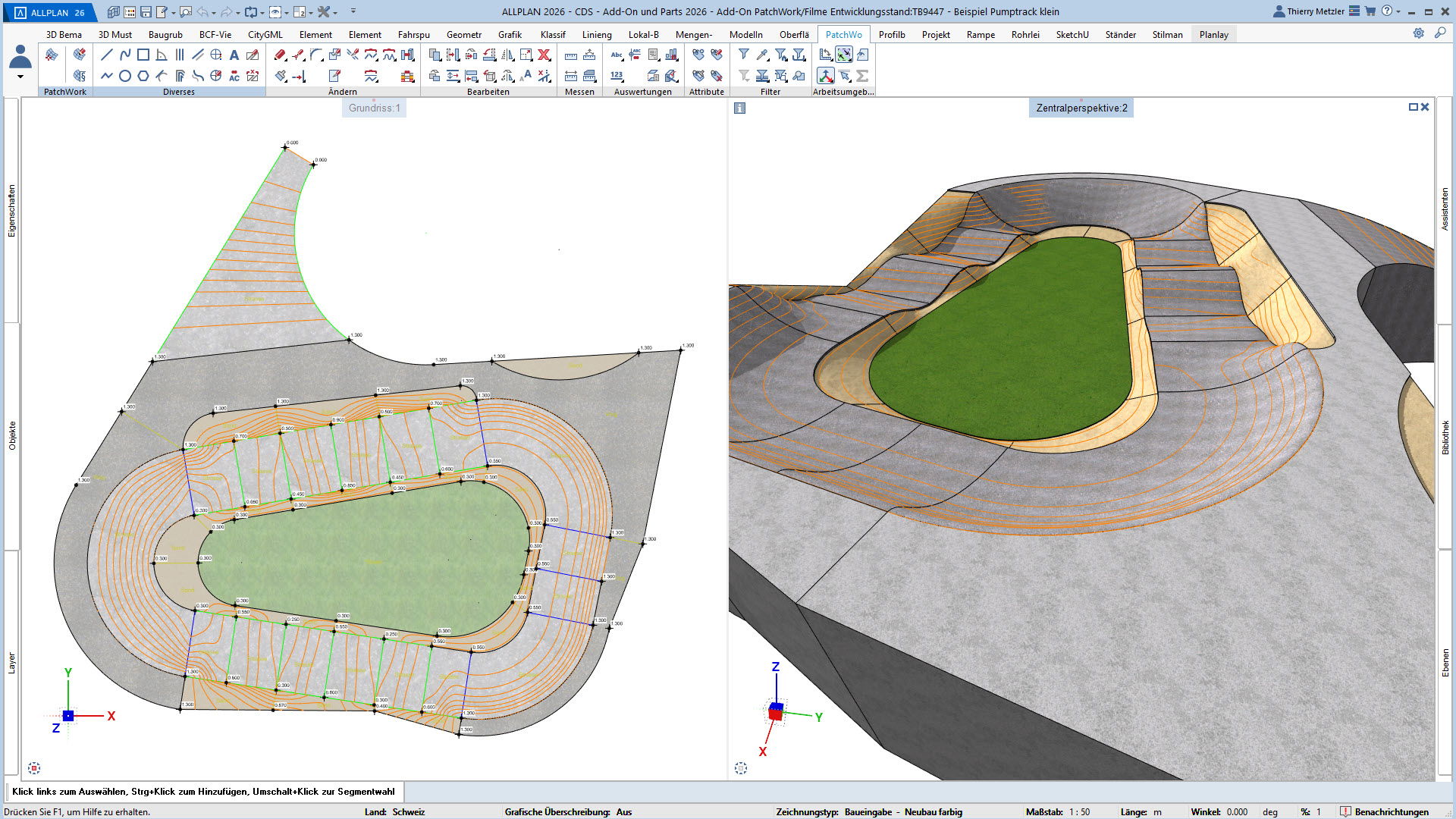Viewport: 1456px width, 819px height.
Task: Switch to the Rampe ribbon tab
Action: pos(981,35)
